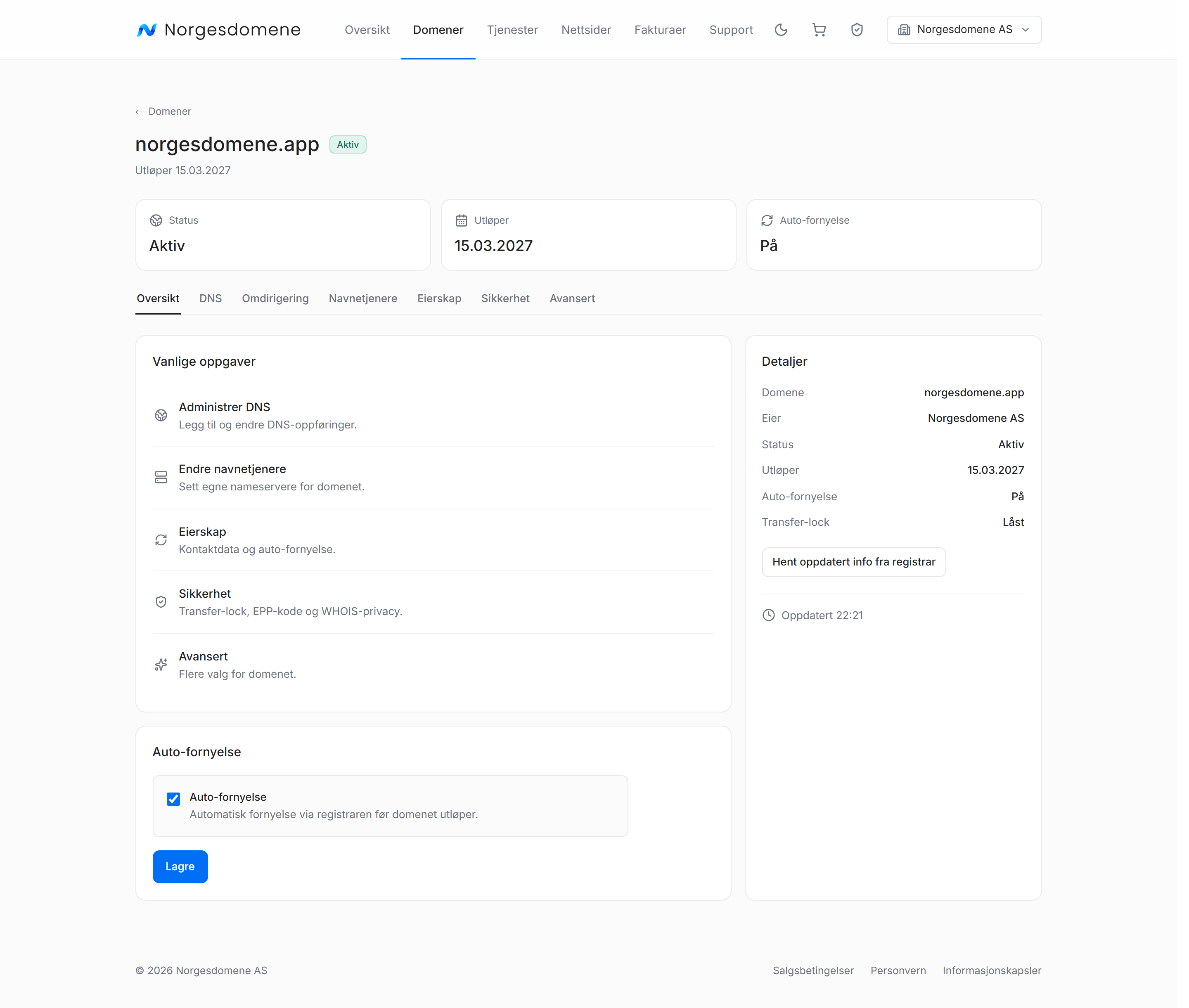Switch to the Avansert tab

tap(572, 299)
